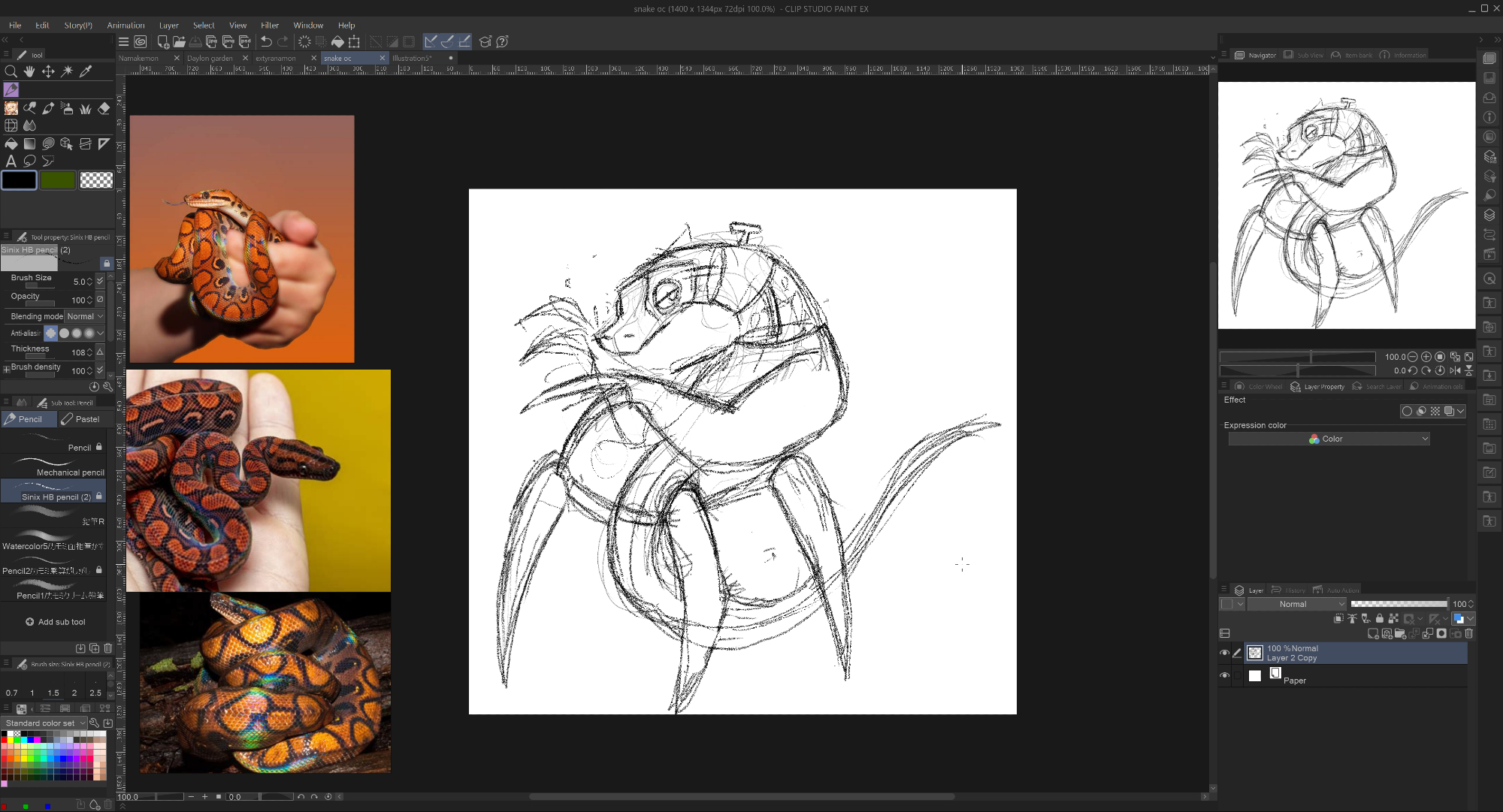Choose the Airbrush tool
The height and width of the screenshot is (812, 1503).
click(67, 108)
